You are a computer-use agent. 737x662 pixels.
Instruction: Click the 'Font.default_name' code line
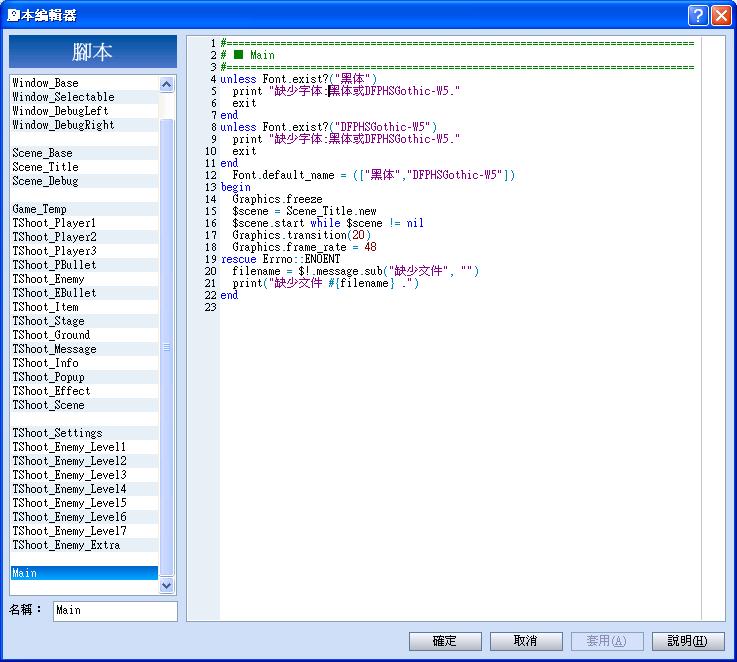tap(374, 175)
